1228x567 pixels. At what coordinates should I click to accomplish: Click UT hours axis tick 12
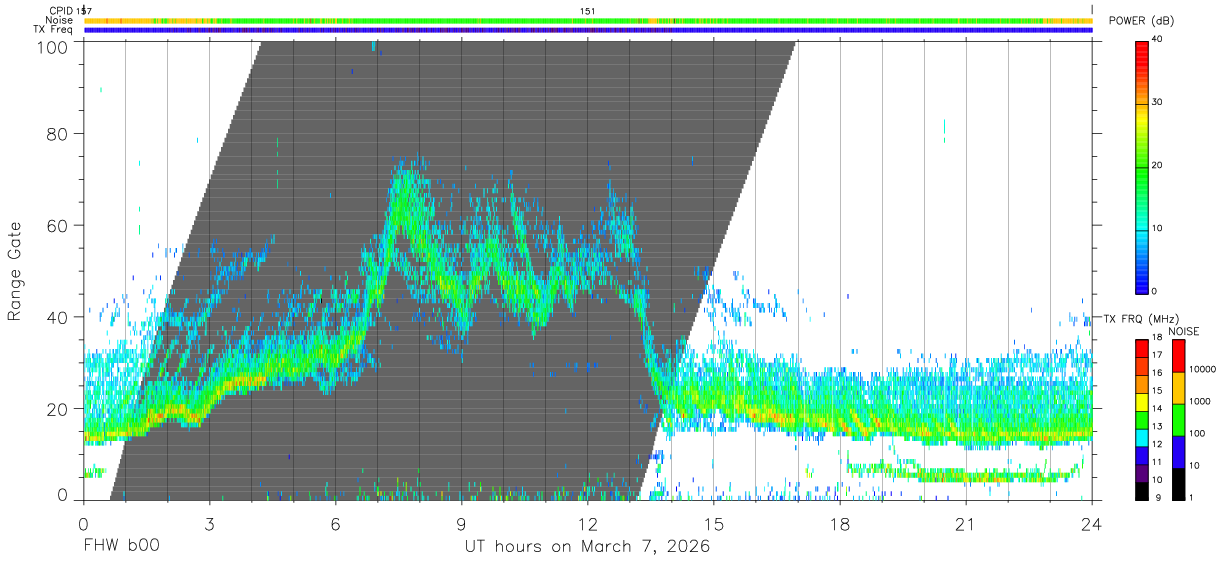[588, 523]
